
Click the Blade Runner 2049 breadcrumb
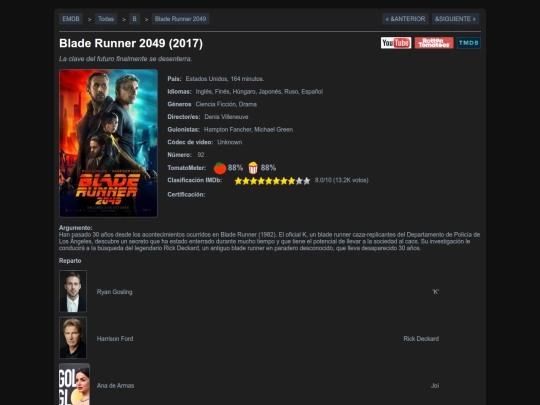coord(180,19)
